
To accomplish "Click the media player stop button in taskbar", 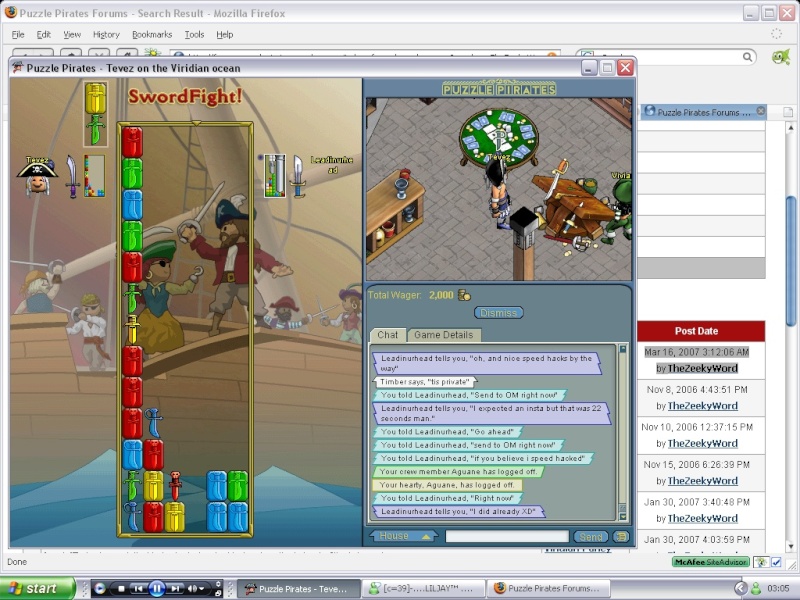I will point(121,588).
